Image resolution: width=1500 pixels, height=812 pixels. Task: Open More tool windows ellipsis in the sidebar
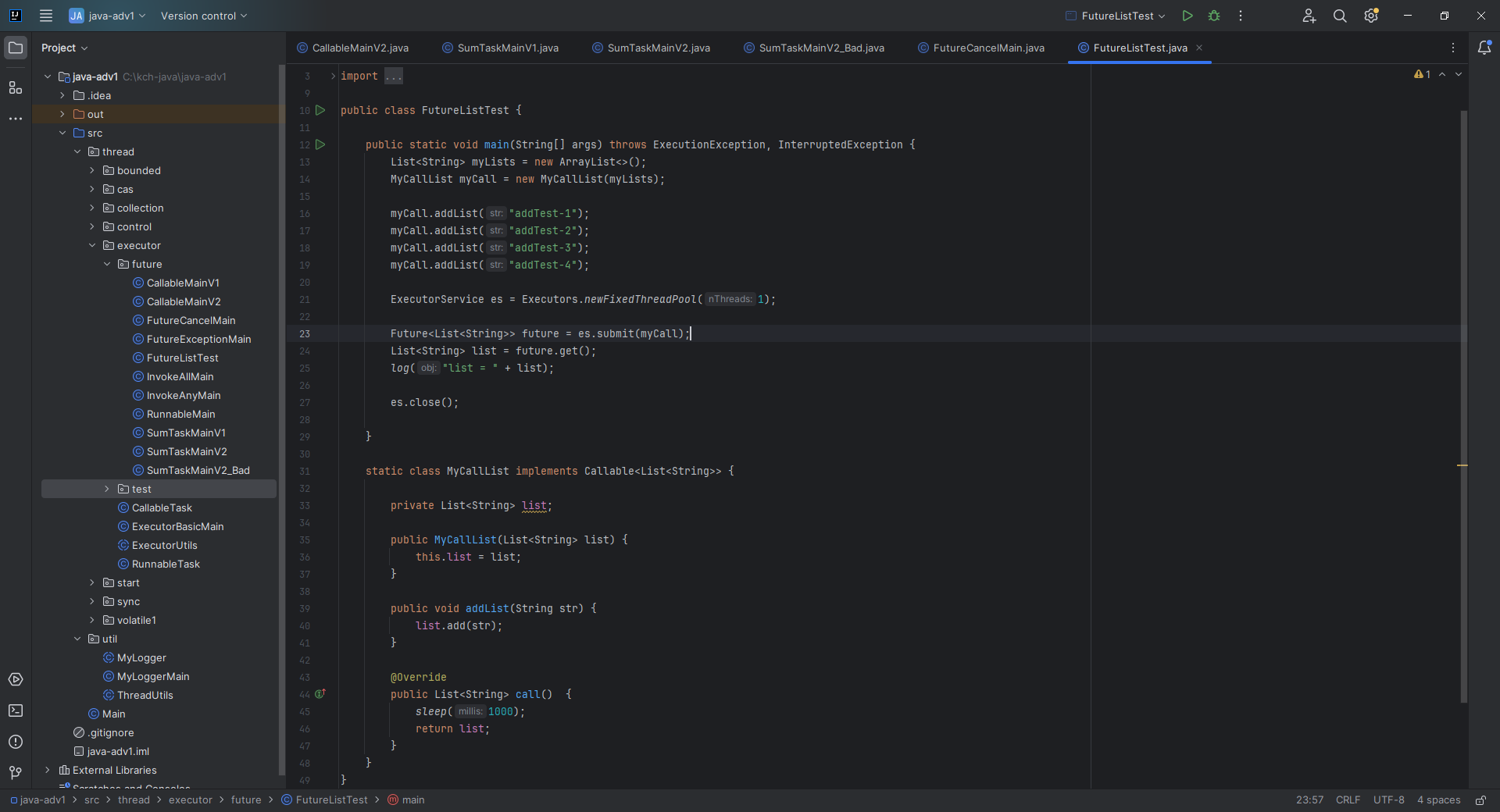[x=16, y=119]
